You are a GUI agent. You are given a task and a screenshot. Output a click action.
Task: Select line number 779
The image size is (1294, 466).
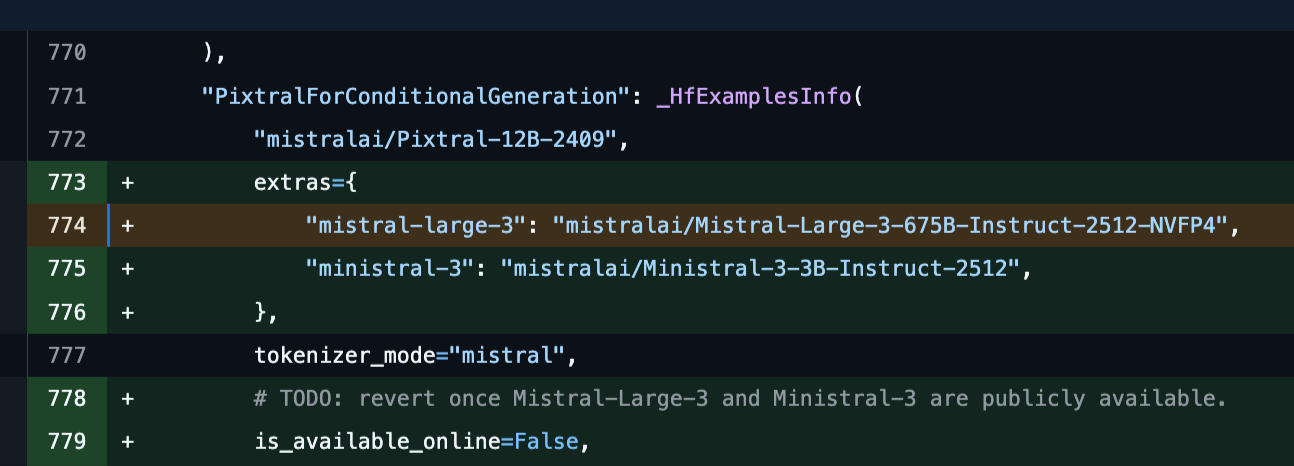(67, 441)
